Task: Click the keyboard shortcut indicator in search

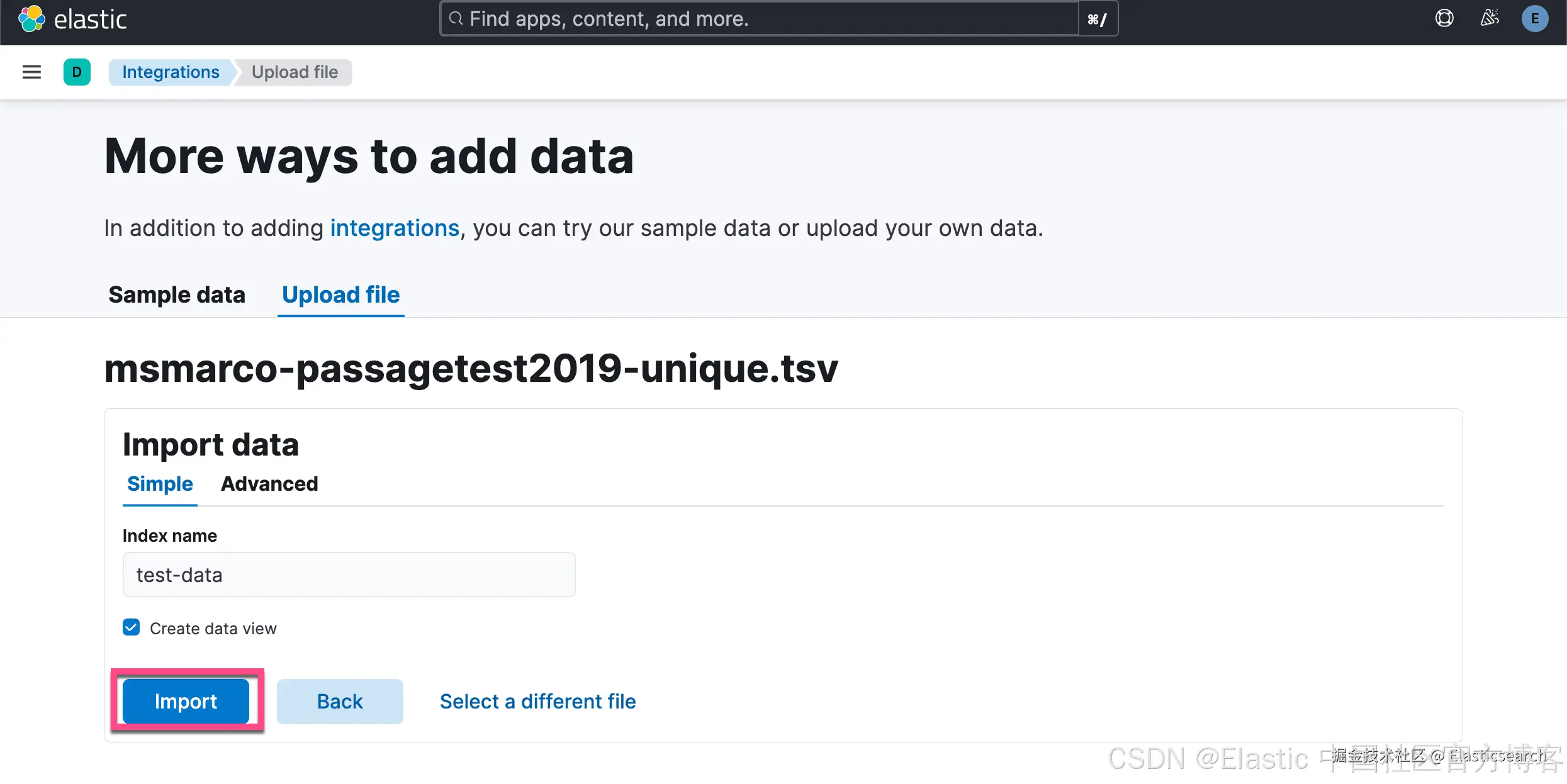Action: (x=1098, y=20)
